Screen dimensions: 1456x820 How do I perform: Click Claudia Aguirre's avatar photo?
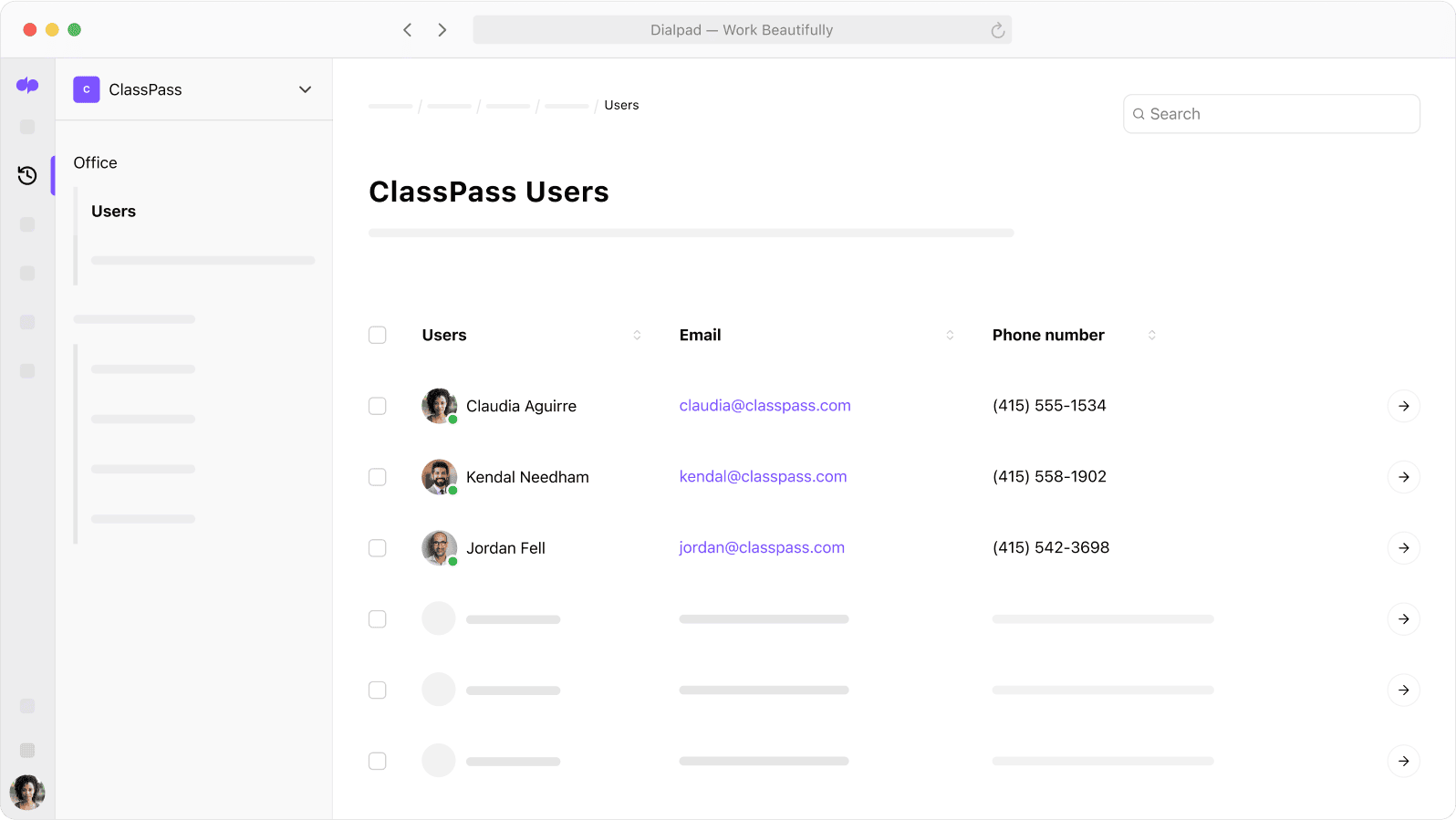439,406
